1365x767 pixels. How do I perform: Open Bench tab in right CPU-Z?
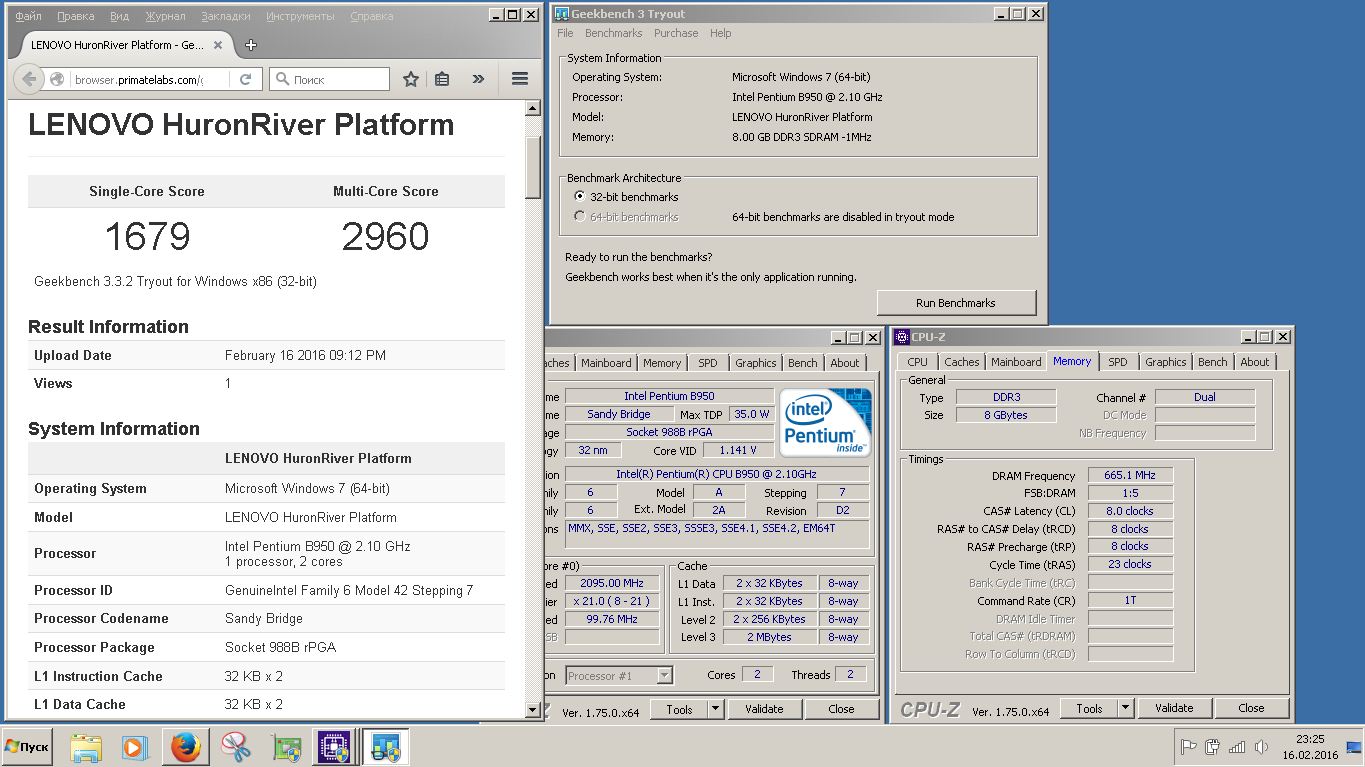(x=1213, y=362)
